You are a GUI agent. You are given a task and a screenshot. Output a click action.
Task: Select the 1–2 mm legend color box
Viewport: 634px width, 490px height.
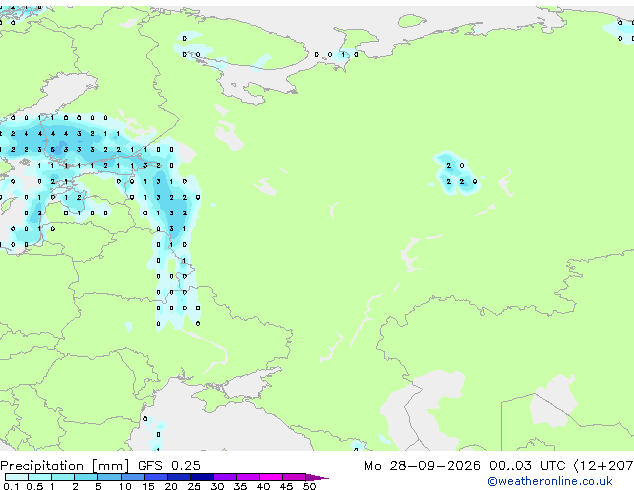click(63, 477)
